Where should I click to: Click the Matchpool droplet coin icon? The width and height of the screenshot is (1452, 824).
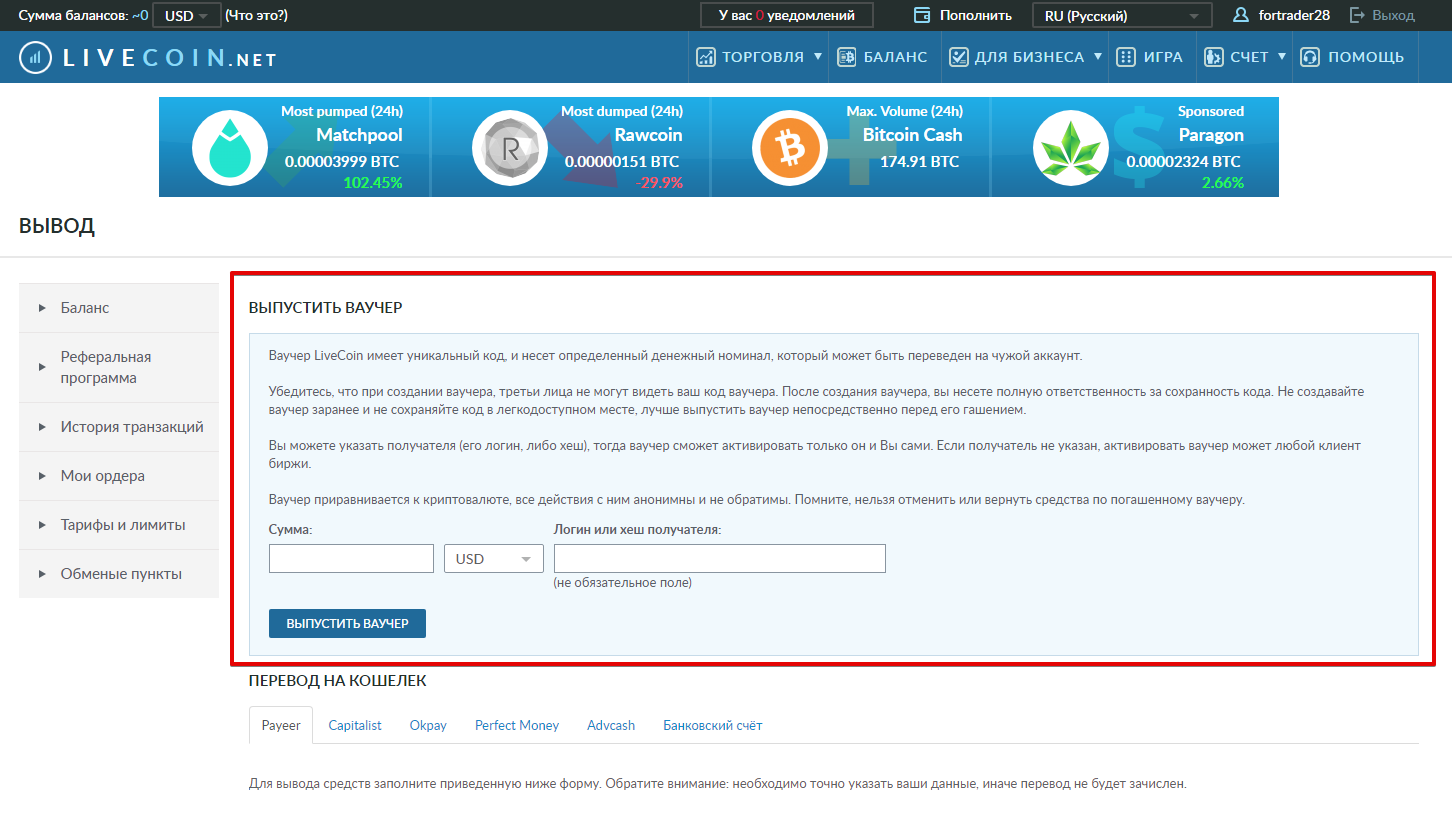pos(228,147)
